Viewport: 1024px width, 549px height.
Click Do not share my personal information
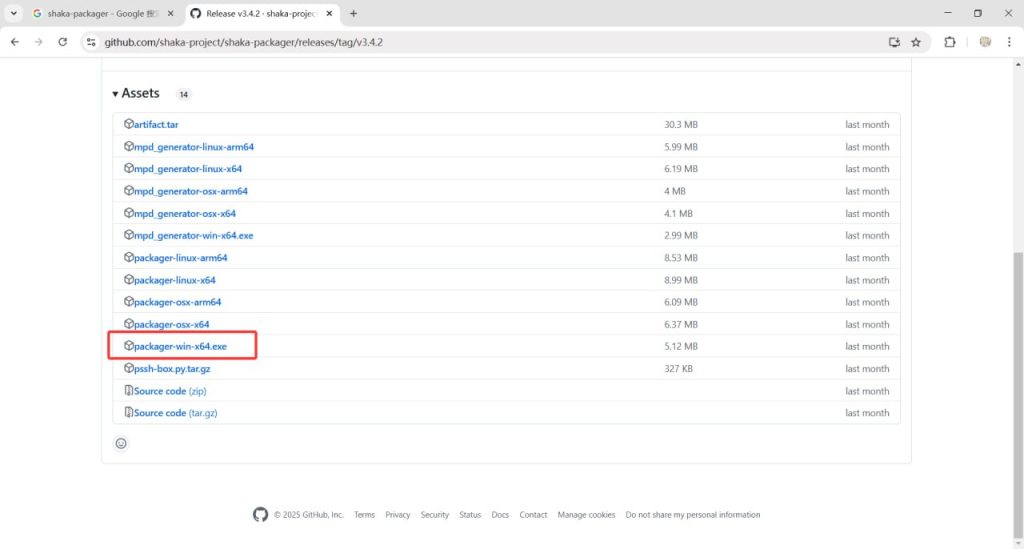(x=693, y=515)
